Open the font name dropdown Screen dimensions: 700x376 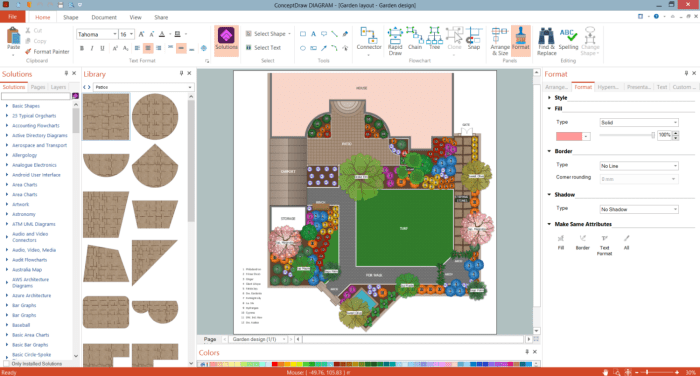point(115,34)
